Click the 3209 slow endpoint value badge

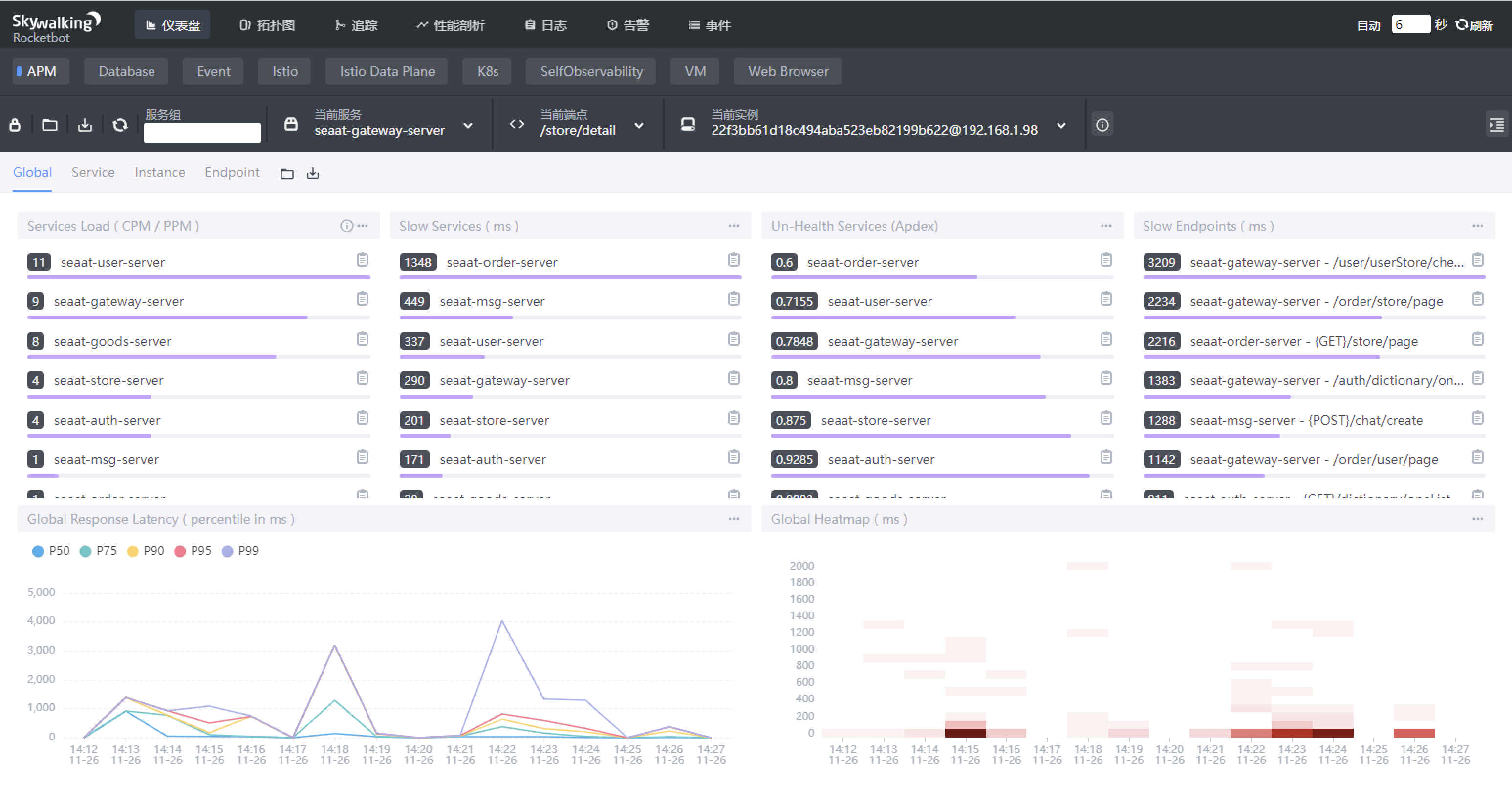click(1161, 262)
